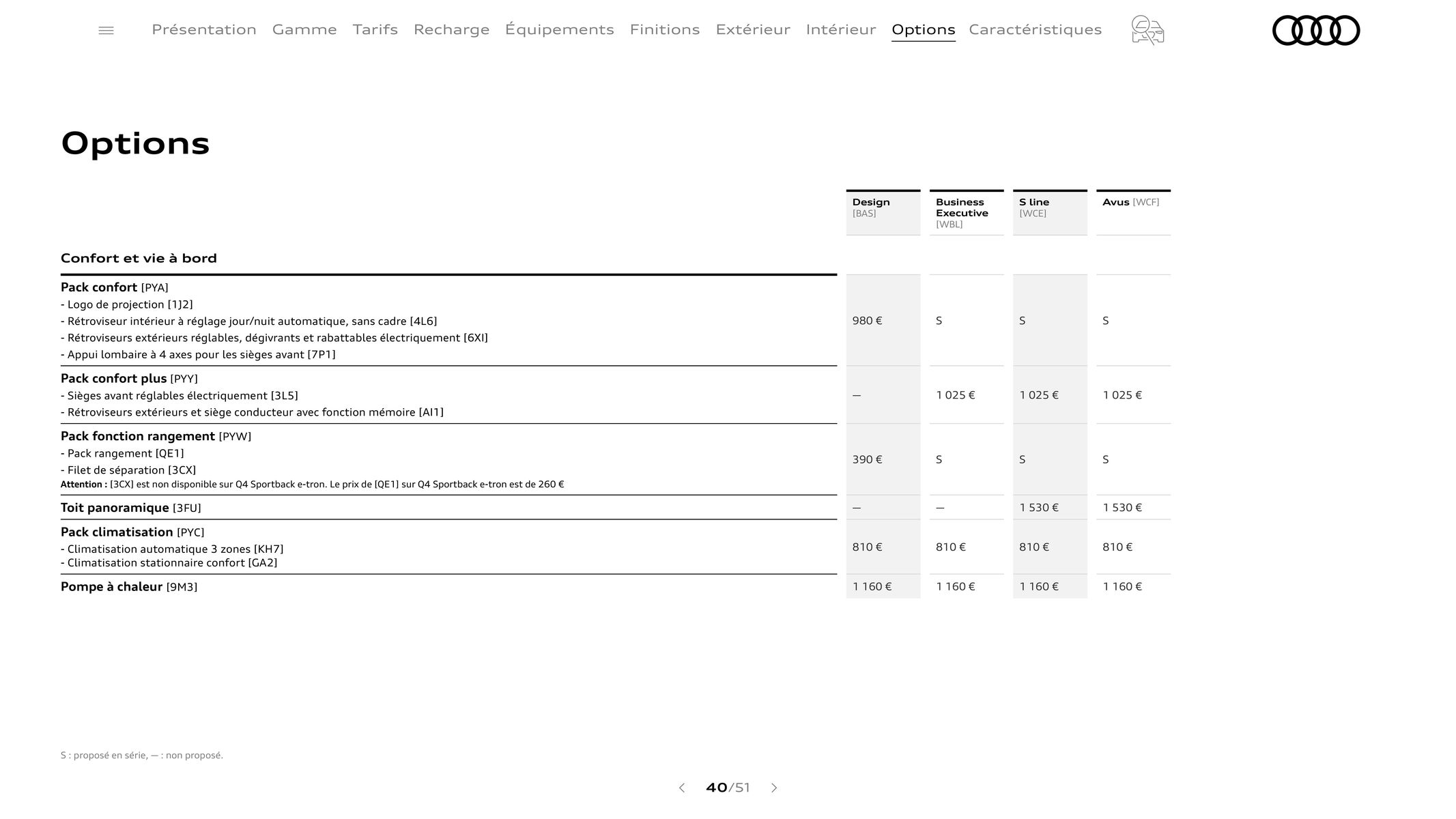This screenshot has width=1456, height=819.
Task: Click the legend S : proposé en série
Action: 142,755
